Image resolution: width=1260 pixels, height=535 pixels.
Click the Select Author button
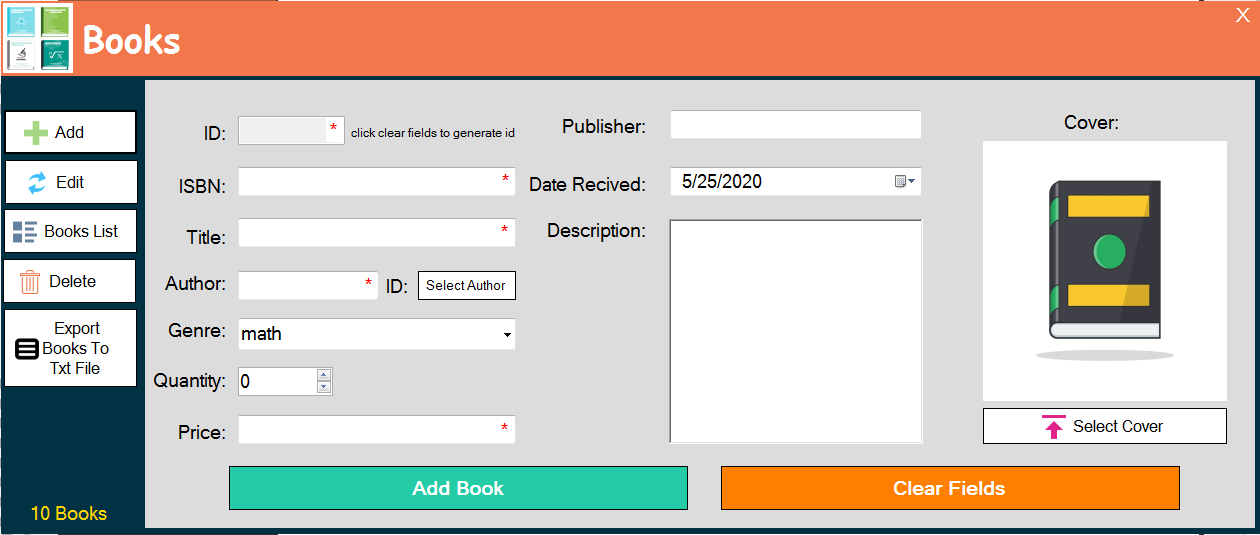point(466,285)
